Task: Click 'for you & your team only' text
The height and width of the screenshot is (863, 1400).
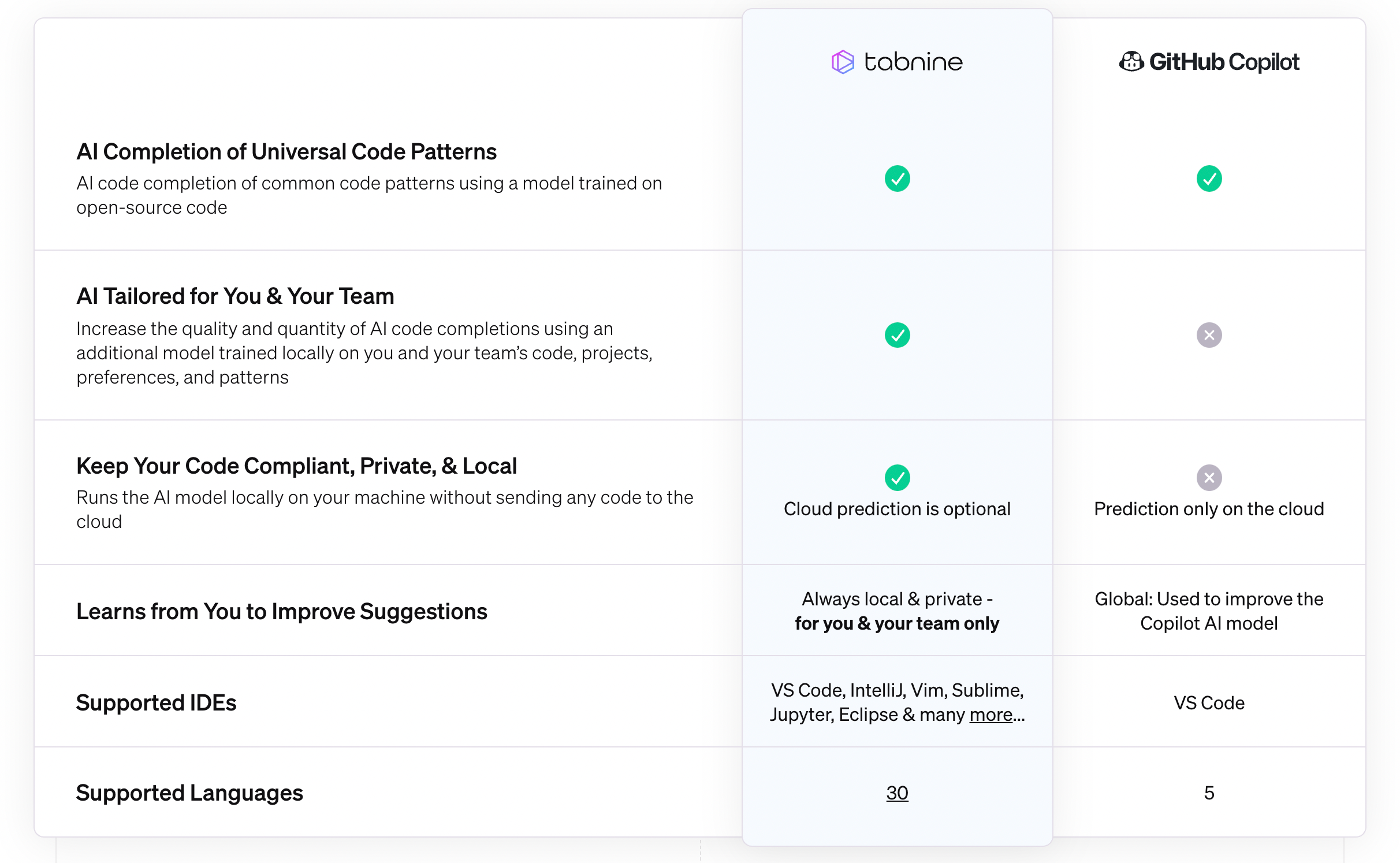Action: click(x=897, y=624)
